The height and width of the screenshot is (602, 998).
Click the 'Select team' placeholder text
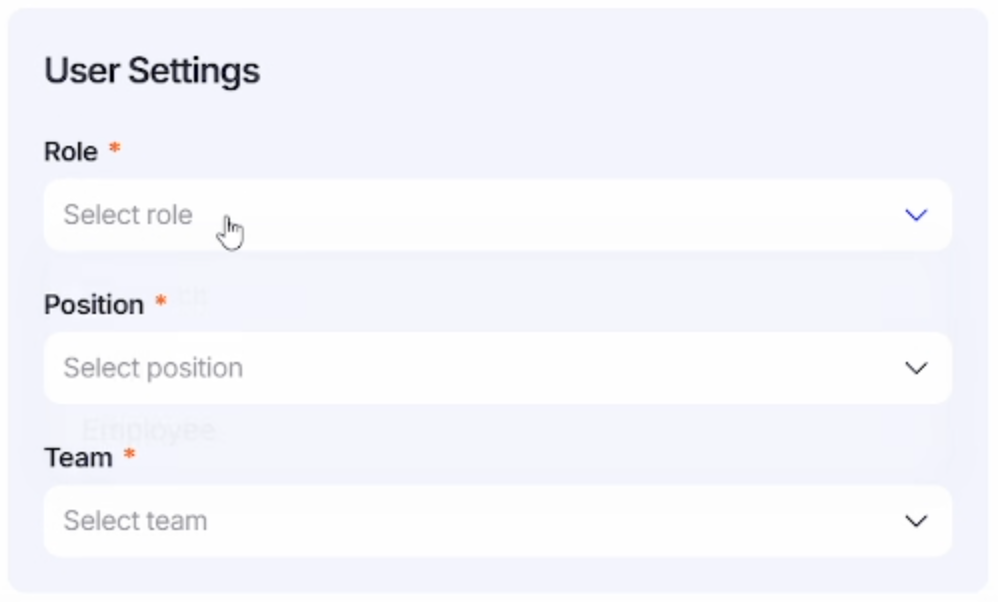pos(135,521)
